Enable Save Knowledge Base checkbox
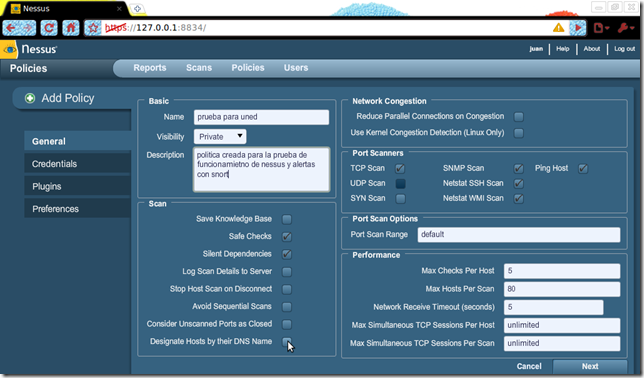The image size is (644, 378). (x=287, y=219)
